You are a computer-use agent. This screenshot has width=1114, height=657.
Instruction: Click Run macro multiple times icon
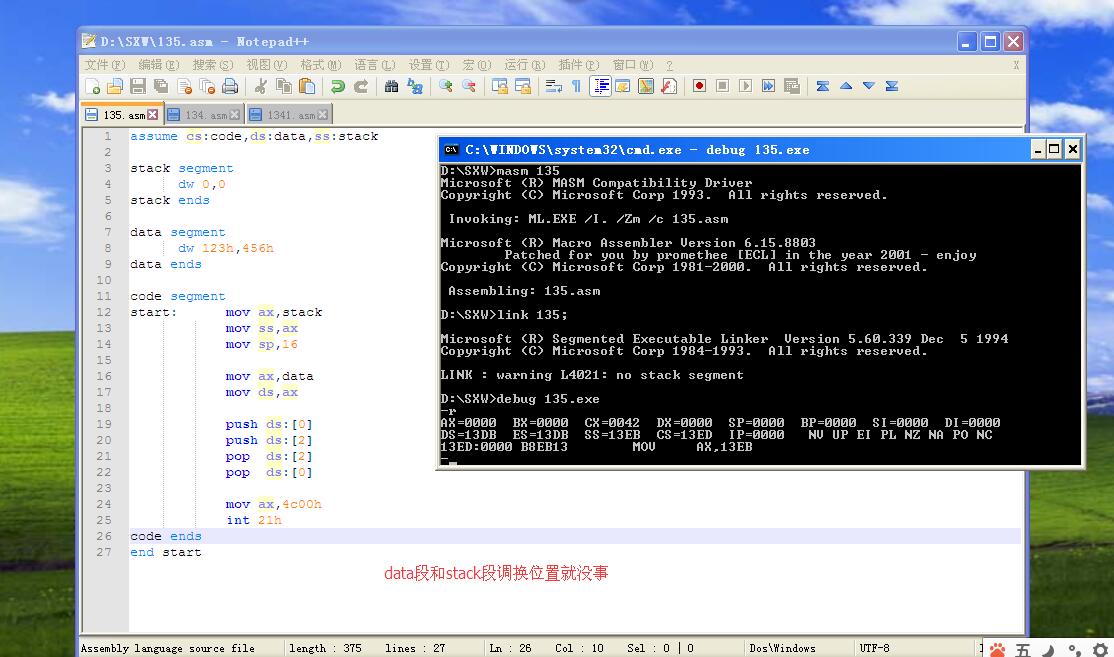pyautogui.click(x=769, y=87)
